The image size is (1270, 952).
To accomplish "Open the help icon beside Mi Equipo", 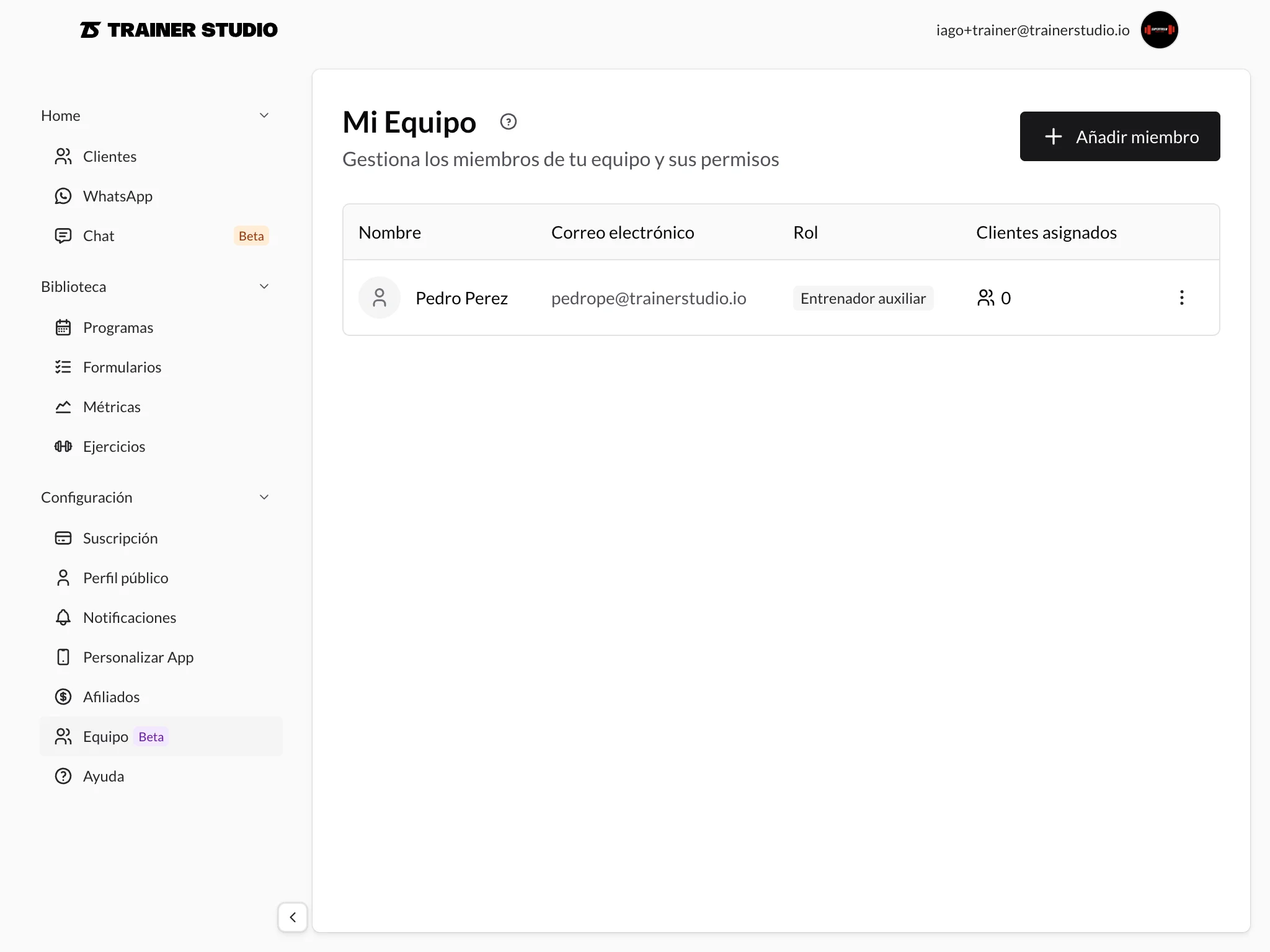I will 508,122.
